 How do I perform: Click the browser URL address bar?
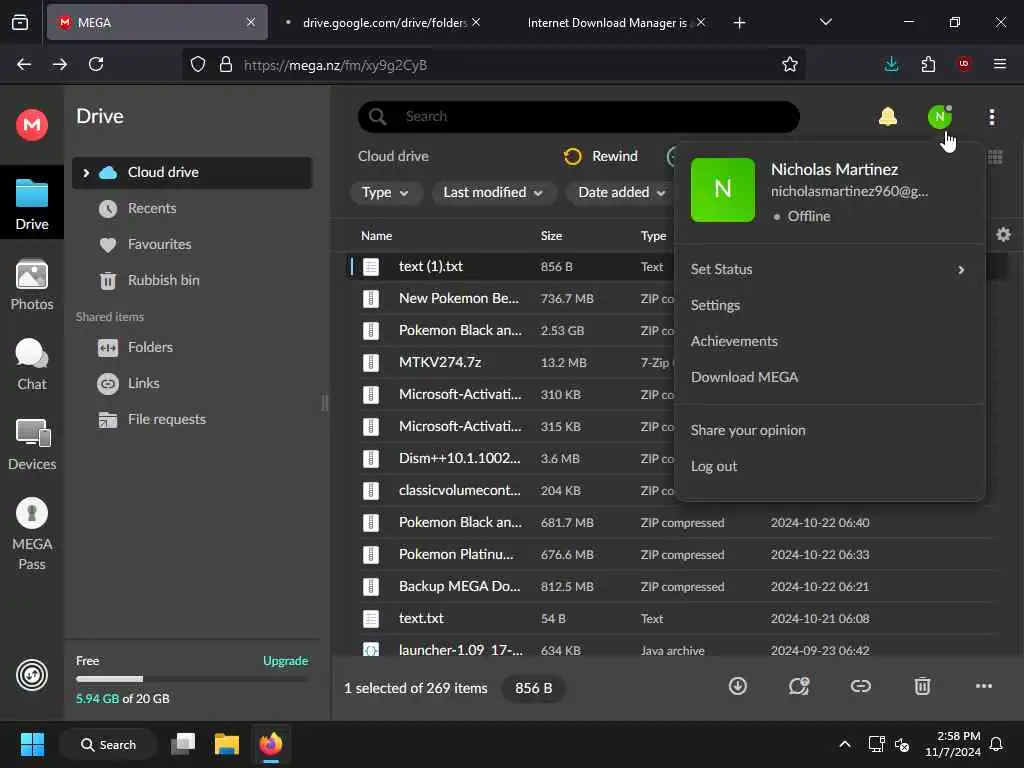[x=493, y=64]
